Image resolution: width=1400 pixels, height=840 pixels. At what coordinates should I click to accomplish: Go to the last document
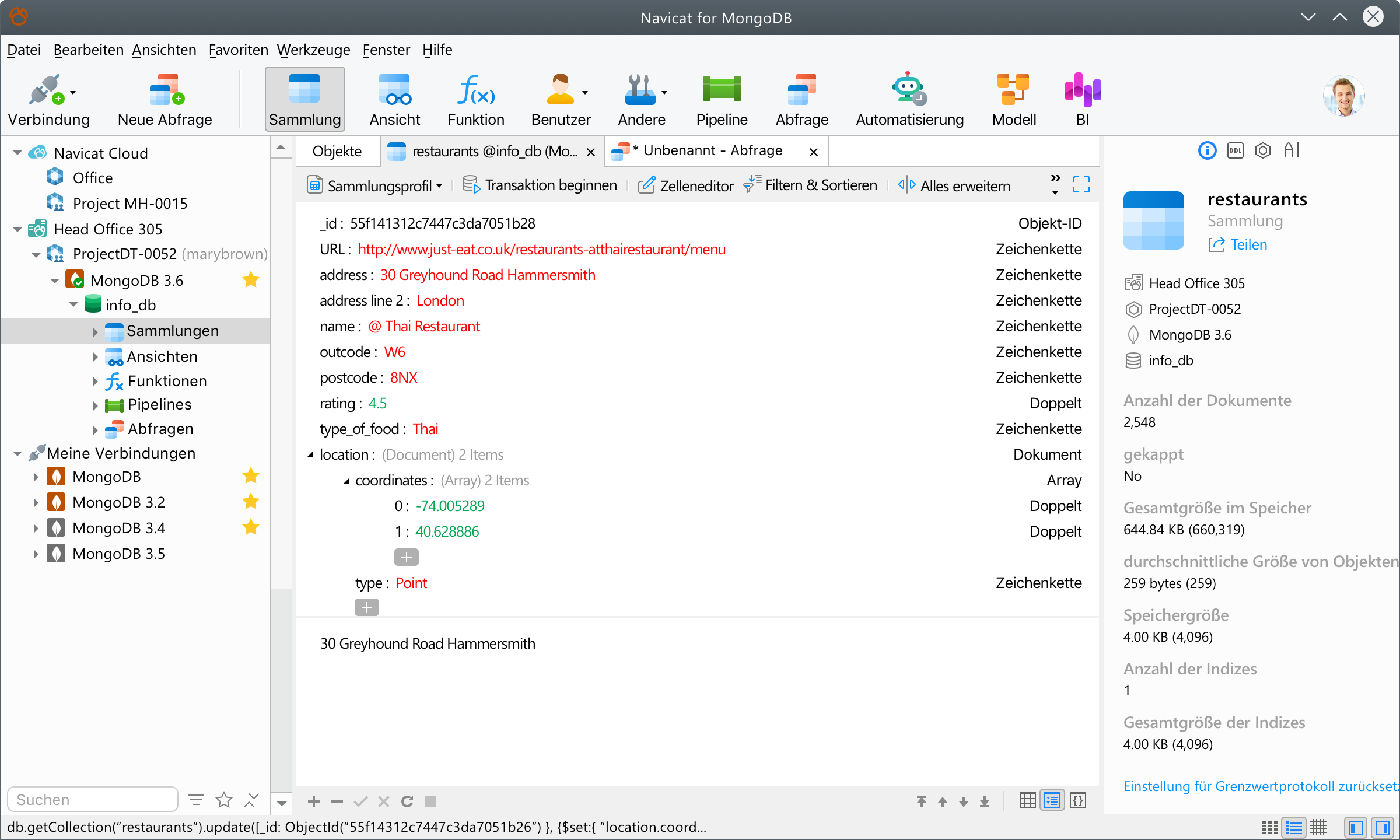coord(985,801)
